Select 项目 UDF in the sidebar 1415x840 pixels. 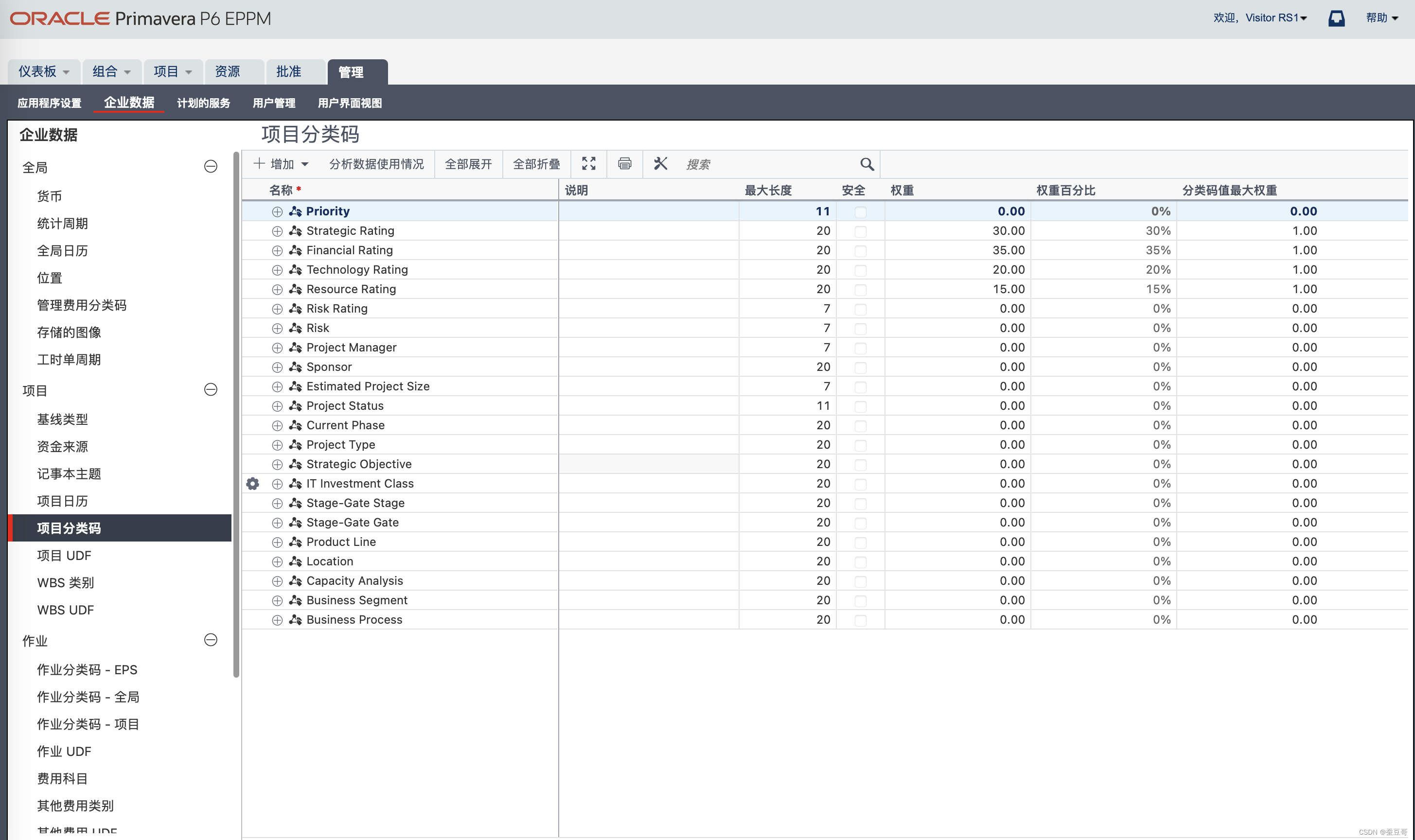pos(64,555)
